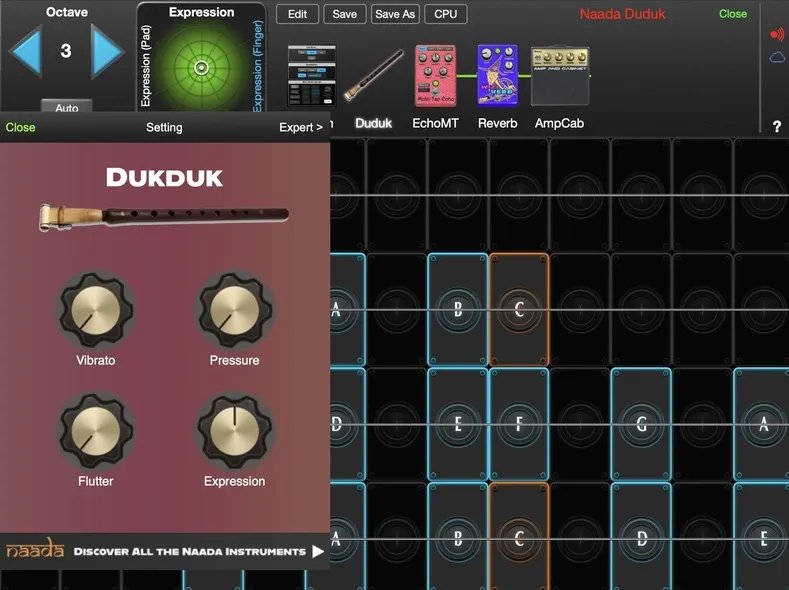Screen dimensions: 789x590
Task: Tap the green Expression XY pad
Action: pos(201,67)
